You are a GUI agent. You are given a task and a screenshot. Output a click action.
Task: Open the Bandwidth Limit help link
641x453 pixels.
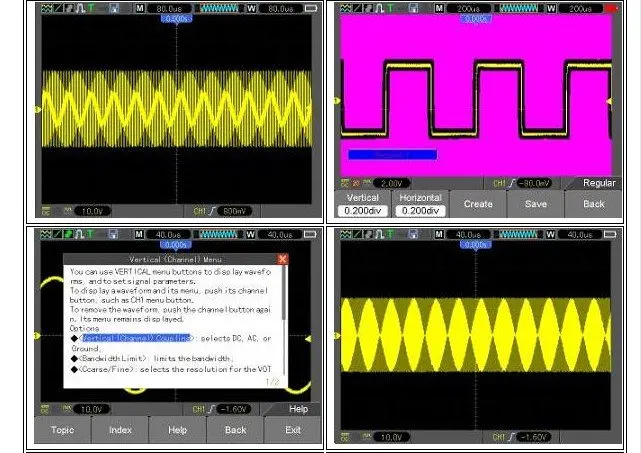(x=112, y=359)
